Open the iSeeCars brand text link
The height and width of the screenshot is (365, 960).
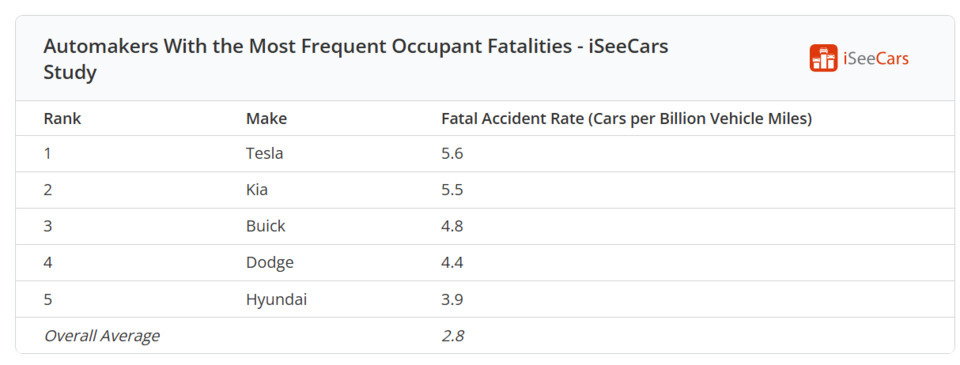pyautogui.click(x=876, y=59)
